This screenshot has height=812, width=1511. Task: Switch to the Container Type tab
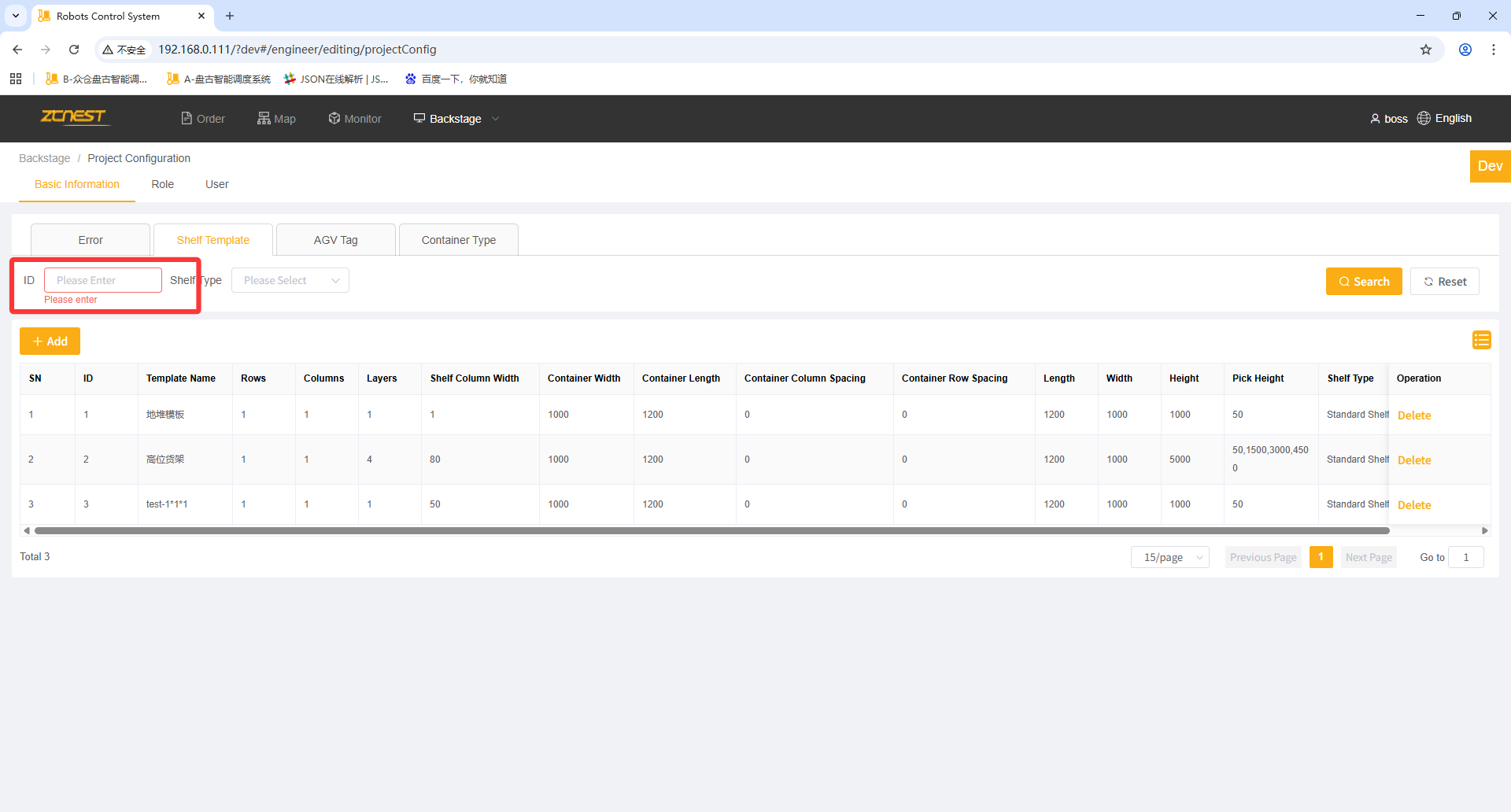pos(458,240)
